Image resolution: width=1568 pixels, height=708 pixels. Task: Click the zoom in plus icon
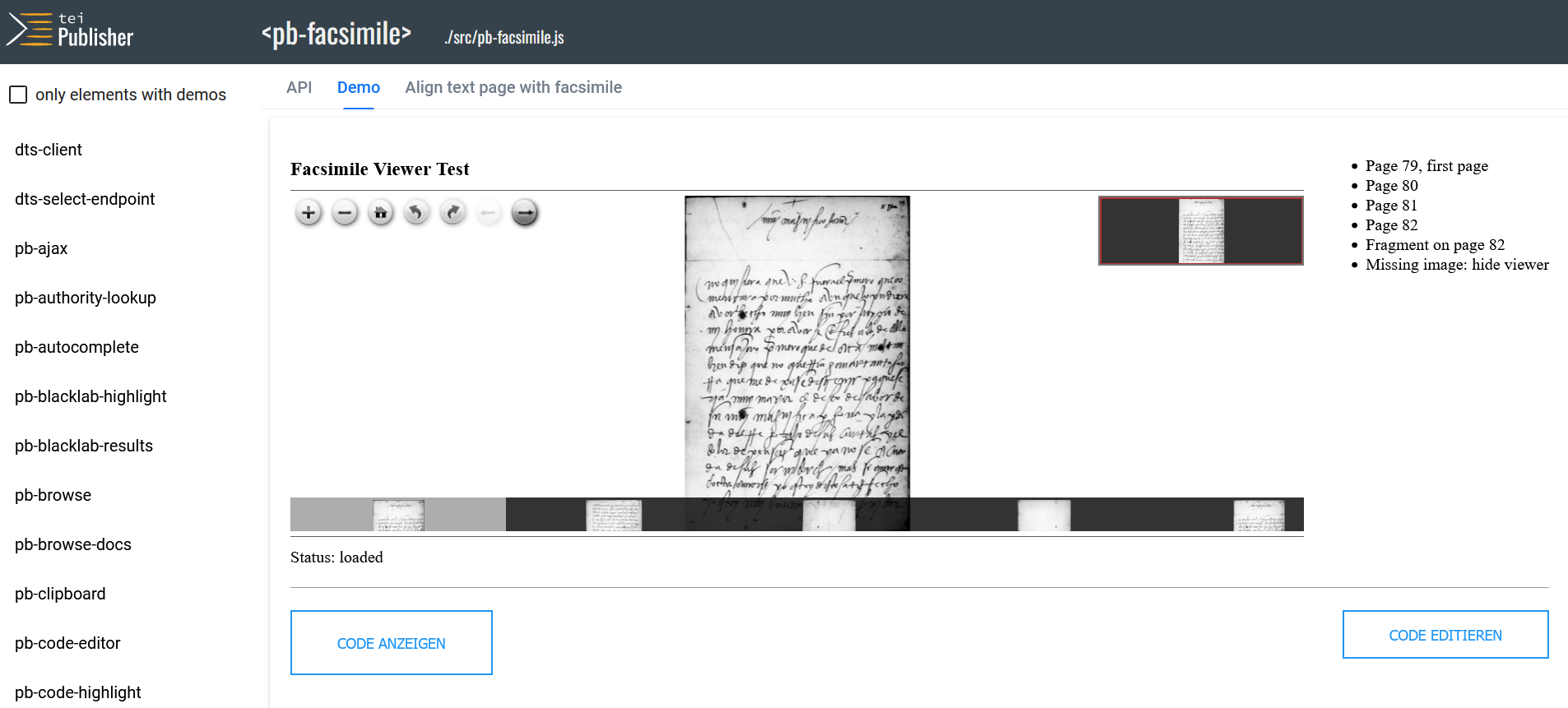[308, 213]
